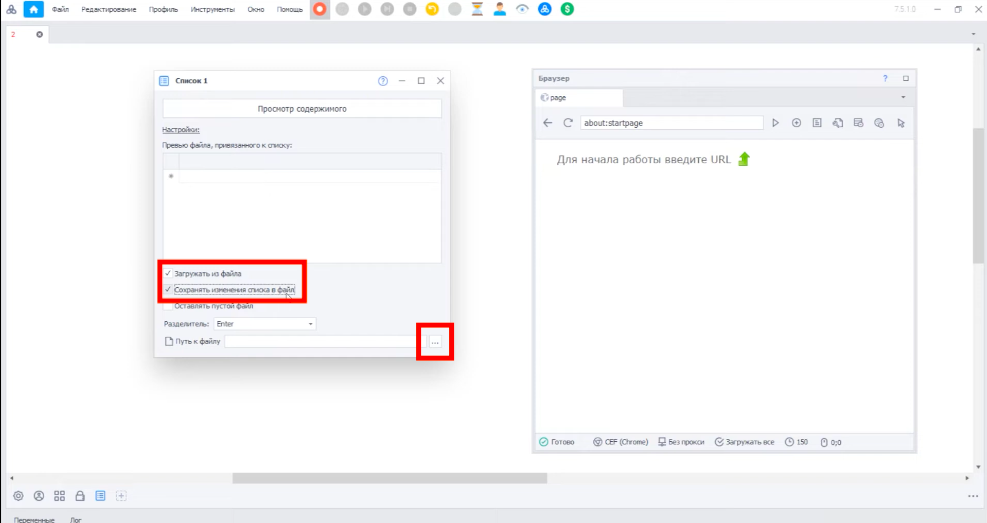The image size is (987, 523).
Task: Expand the browser tab list dropdown arrow
Action: pyautogui.click(x=903, y=98)
